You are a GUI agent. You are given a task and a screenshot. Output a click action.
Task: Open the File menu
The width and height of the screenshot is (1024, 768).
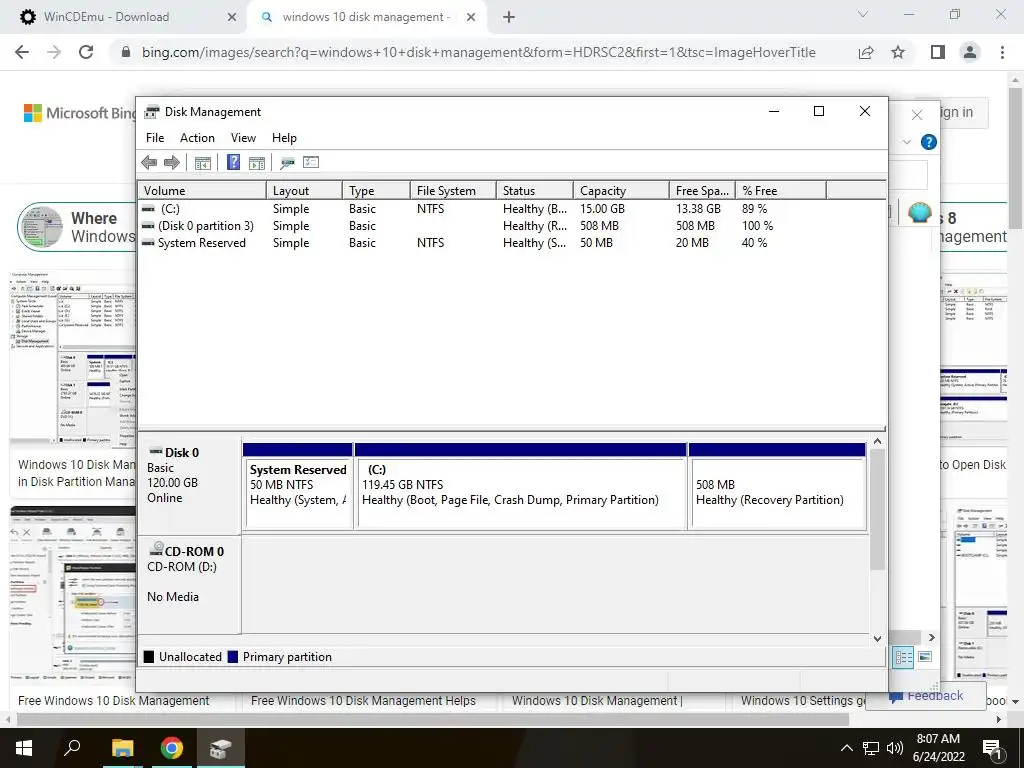(155, 138)
